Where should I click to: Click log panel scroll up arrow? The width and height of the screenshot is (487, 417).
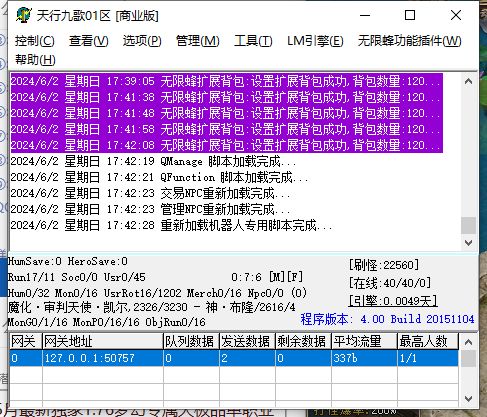click(x=468, y=81)
